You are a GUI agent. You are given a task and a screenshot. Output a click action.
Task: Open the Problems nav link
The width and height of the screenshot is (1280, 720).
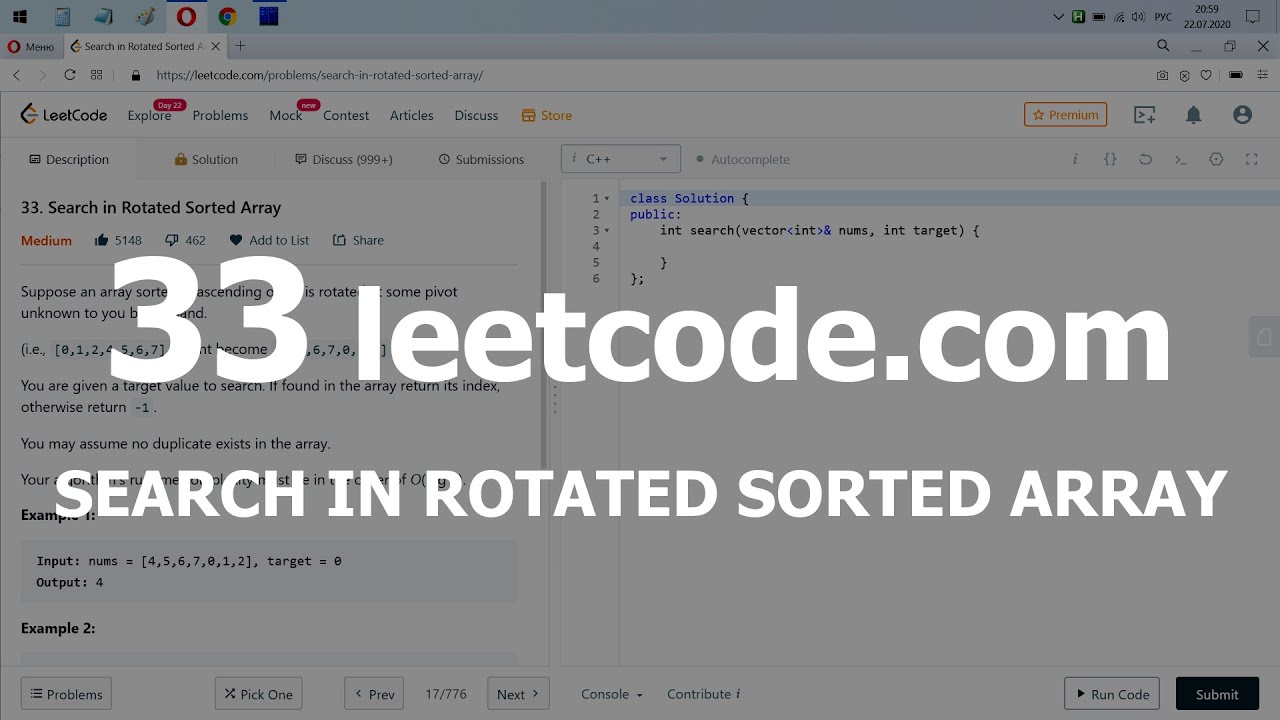[x=220, y=116]
